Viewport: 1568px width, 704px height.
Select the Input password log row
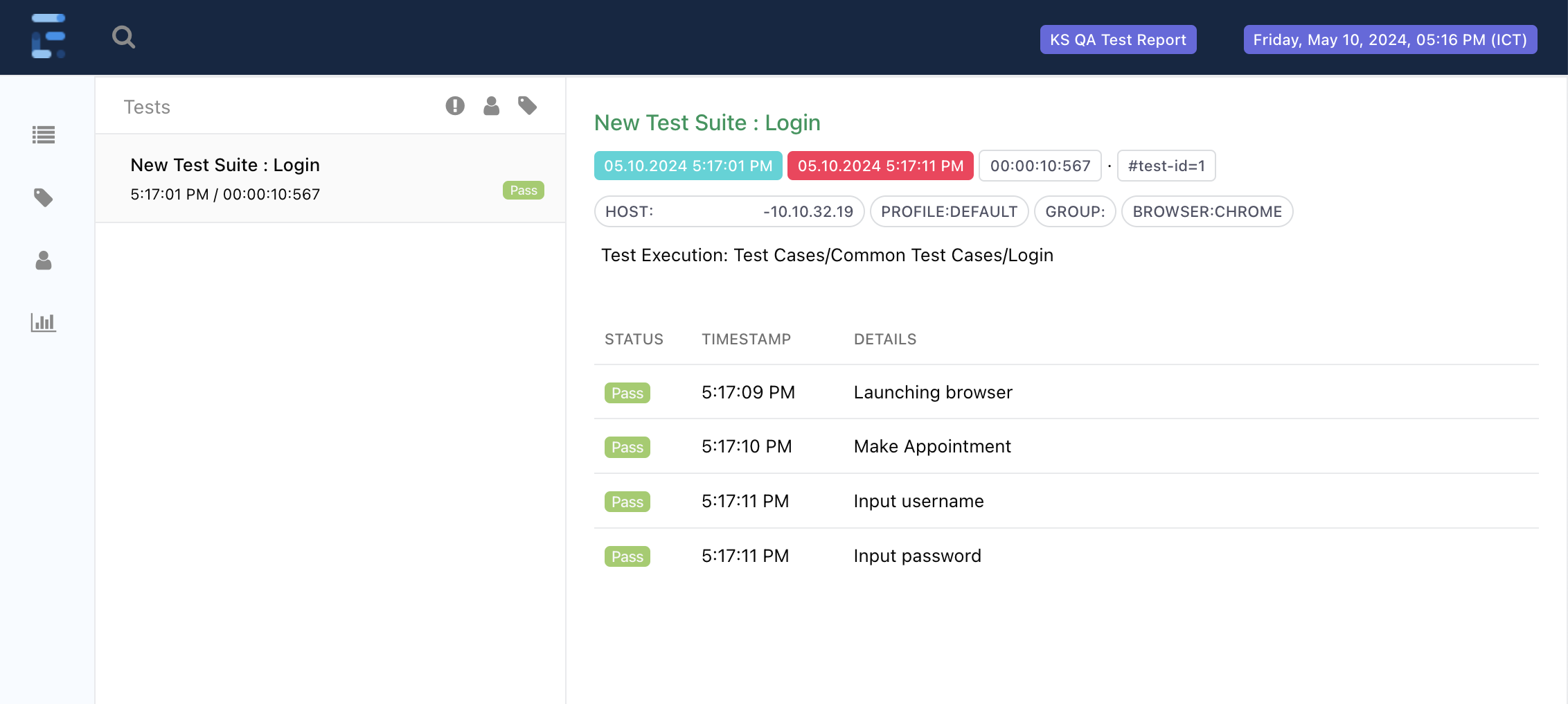(917, 556)
